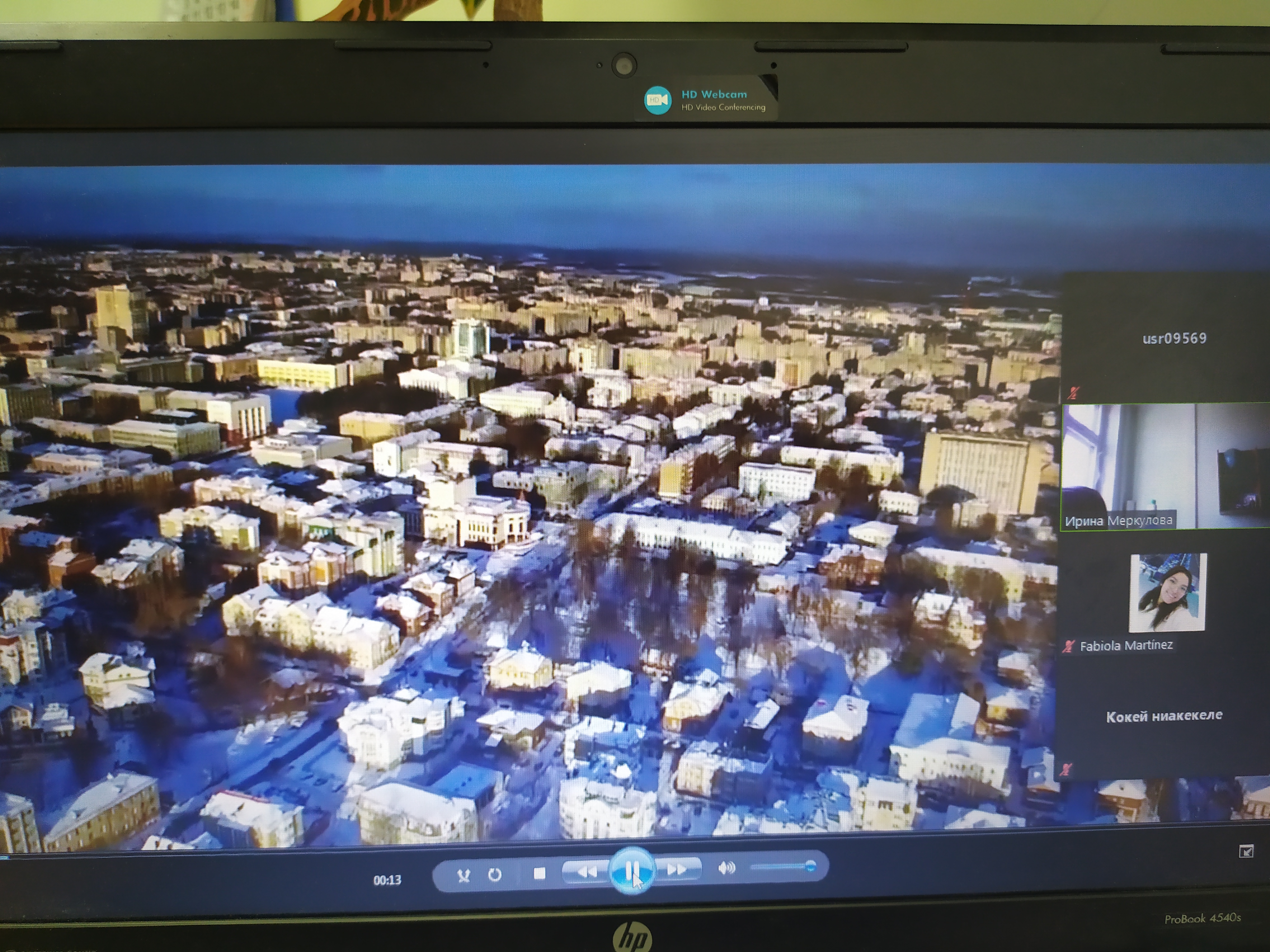Toggle repeat mode in player
The width and height of the screenshot is (1270, 952).
click(494, 875)
